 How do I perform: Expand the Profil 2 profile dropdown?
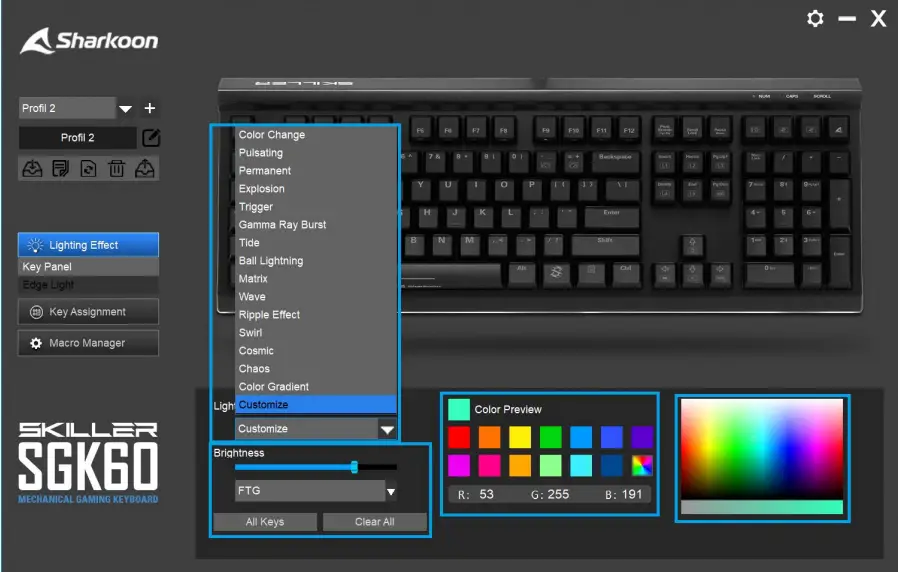[125, 108]
